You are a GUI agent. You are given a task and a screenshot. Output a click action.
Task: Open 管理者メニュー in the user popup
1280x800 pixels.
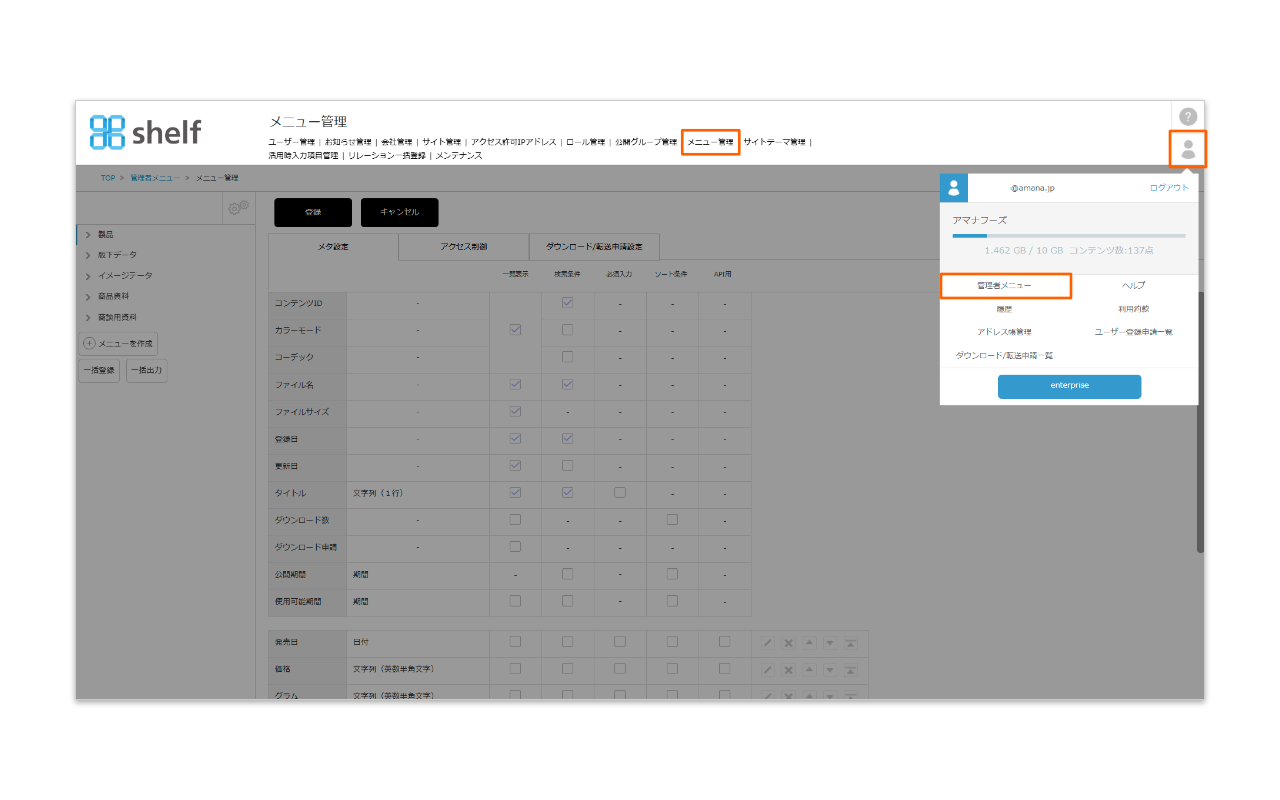tap(1004, 286)
